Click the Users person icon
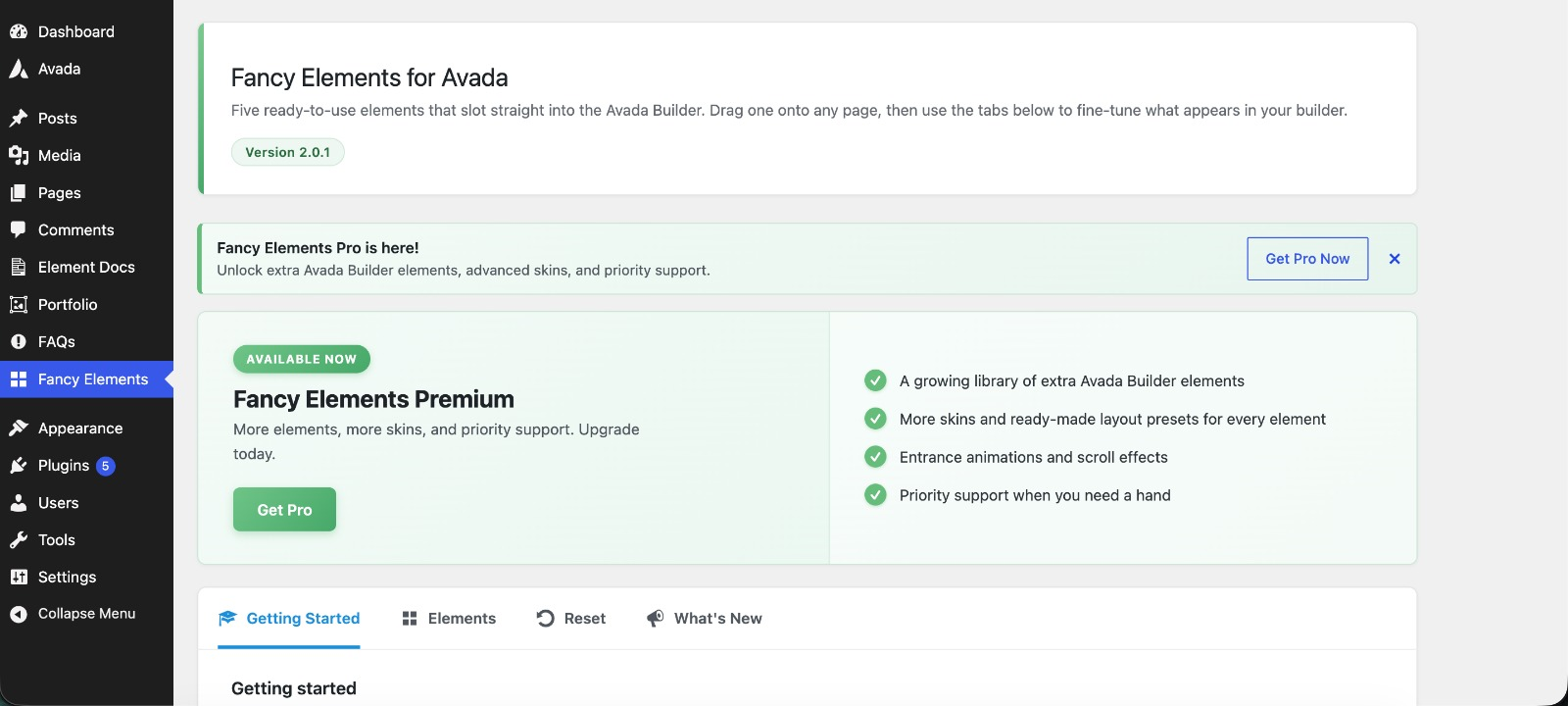 (18, 503)
